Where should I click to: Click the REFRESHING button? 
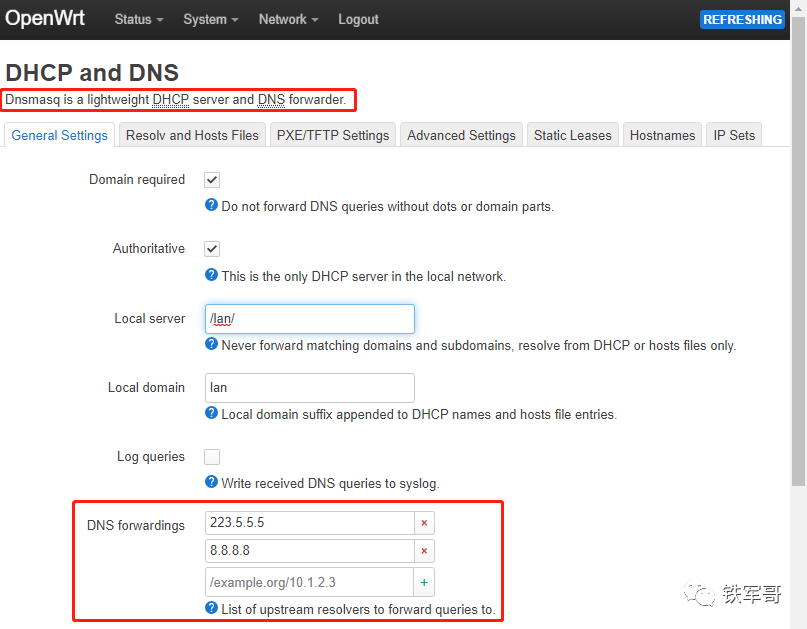tap(742, 19)
